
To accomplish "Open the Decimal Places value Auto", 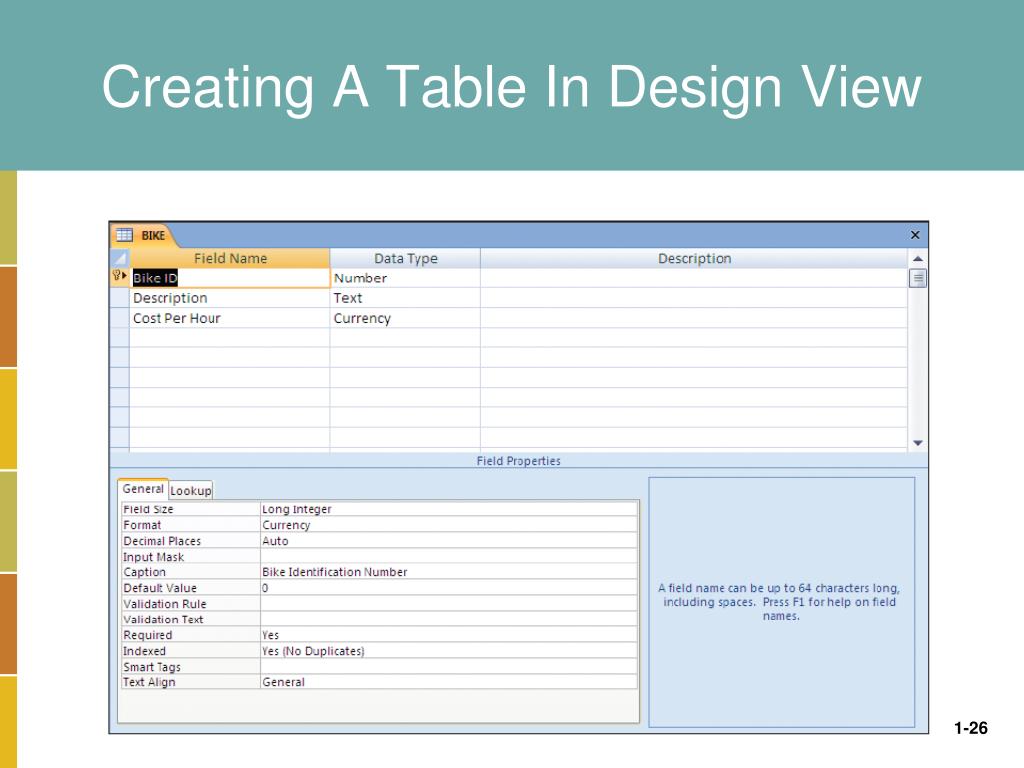I will click(449, 541).
